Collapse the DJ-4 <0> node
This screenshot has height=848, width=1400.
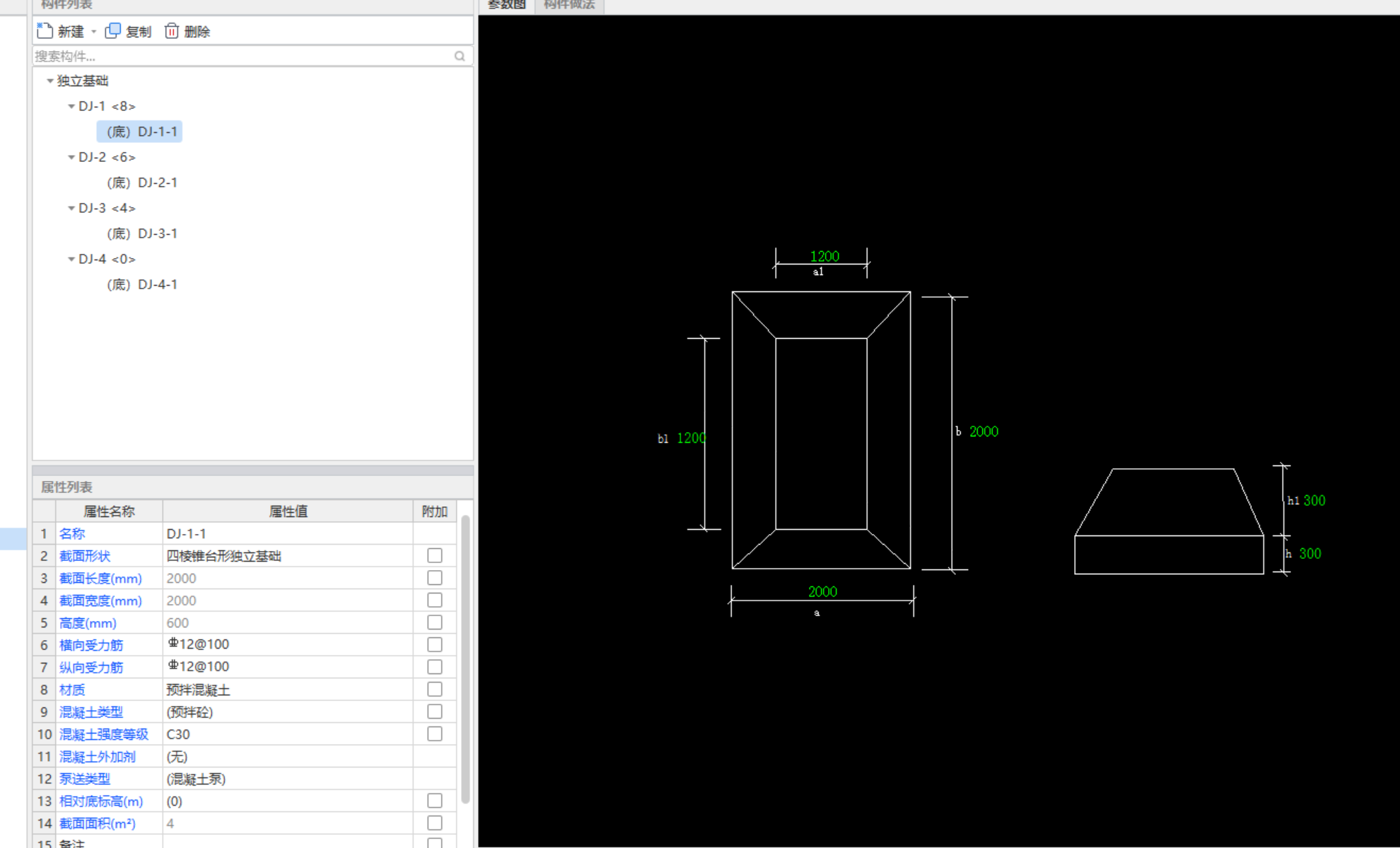(x=71, y=259)
